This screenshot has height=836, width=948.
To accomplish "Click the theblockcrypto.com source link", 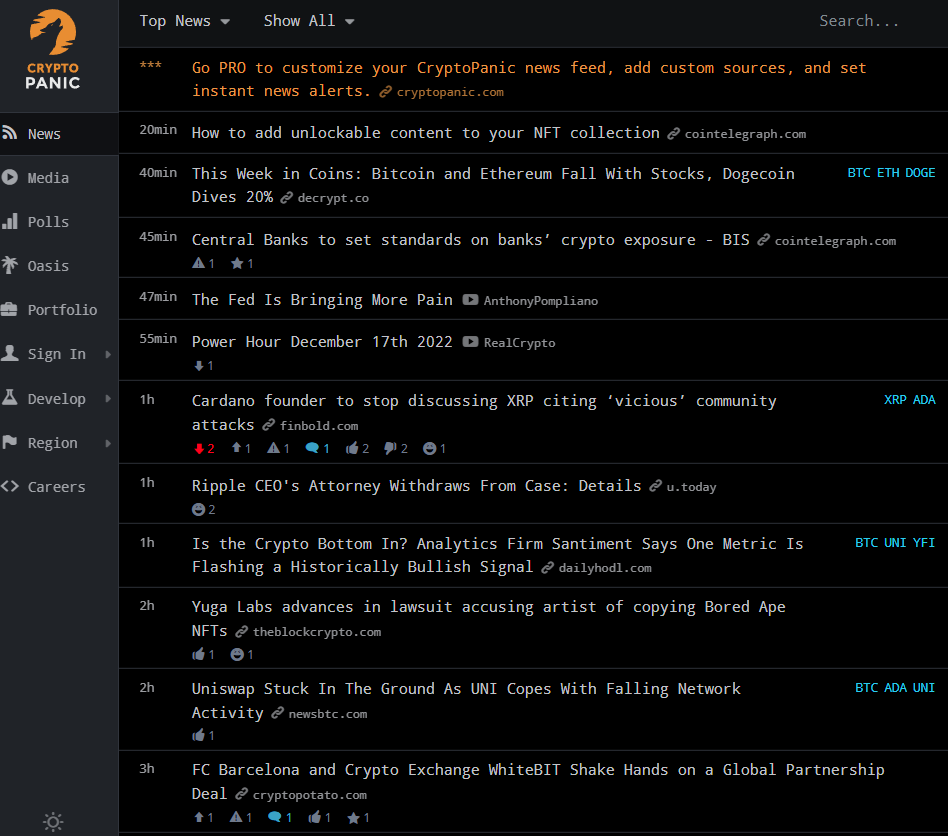I will click(x=317, y=632).
